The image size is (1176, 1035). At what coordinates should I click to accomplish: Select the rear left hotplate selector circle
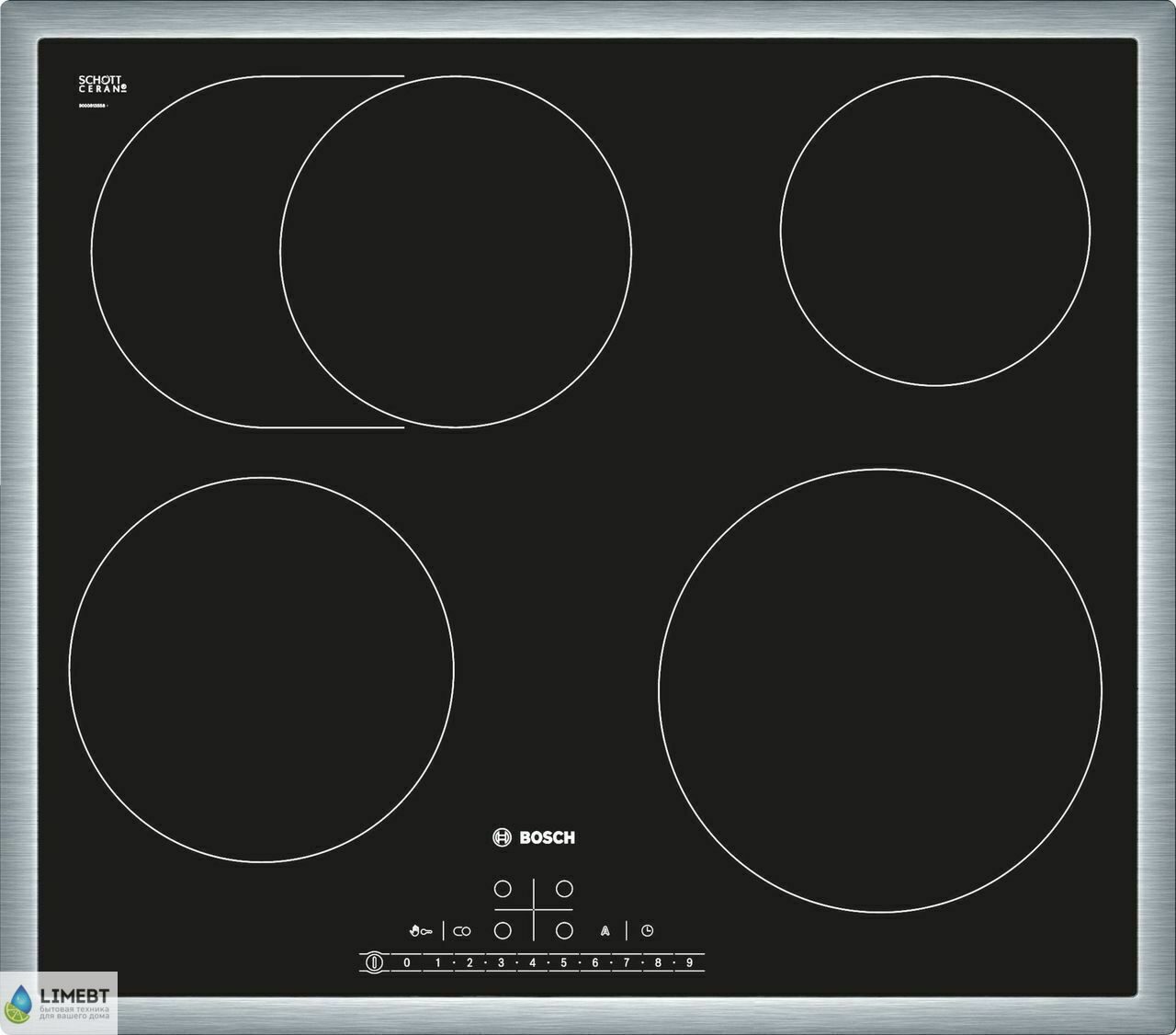tap(503, 889)
